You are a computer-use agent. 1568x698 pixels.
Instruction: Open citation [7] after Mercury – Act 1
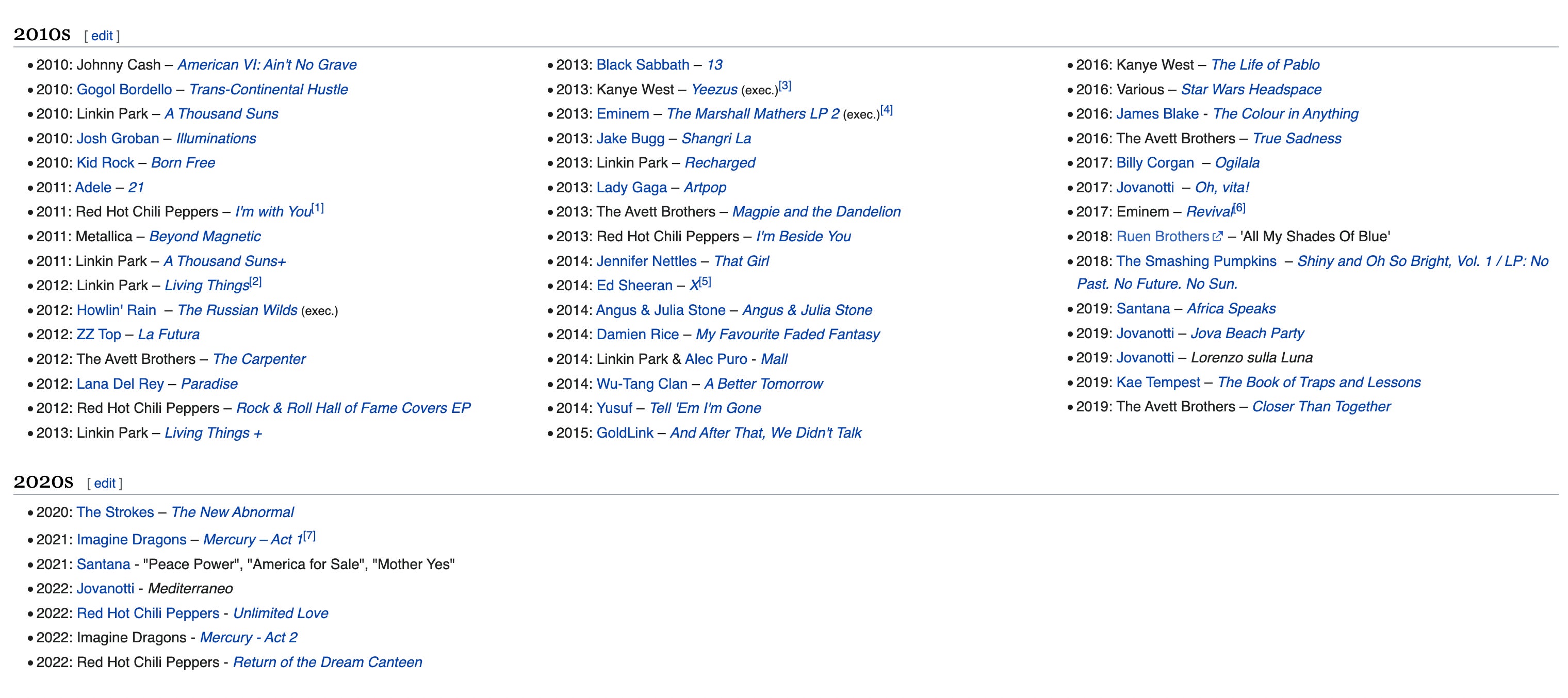309,536
